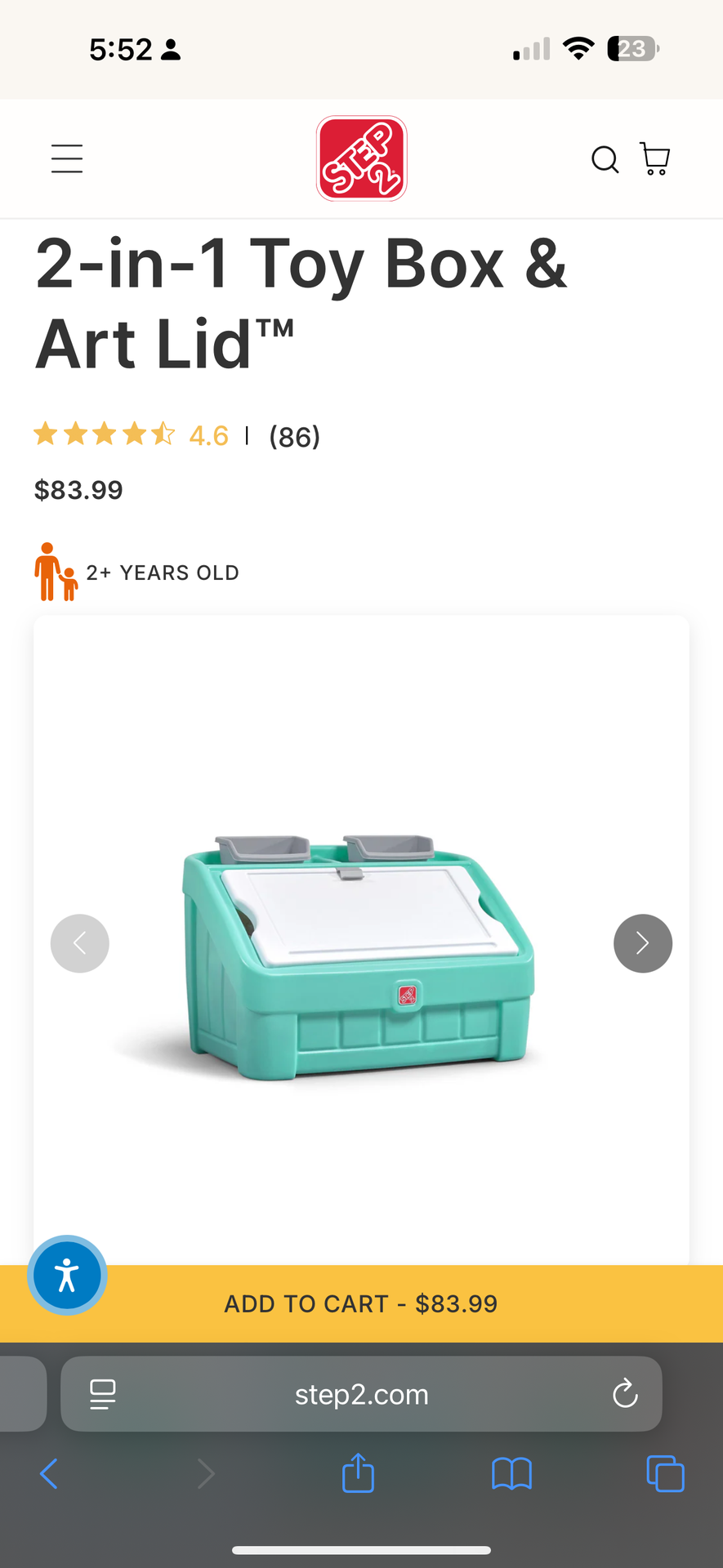Show all open Safari tabs
The image size is (723, 1568).
pos(665,1473)
